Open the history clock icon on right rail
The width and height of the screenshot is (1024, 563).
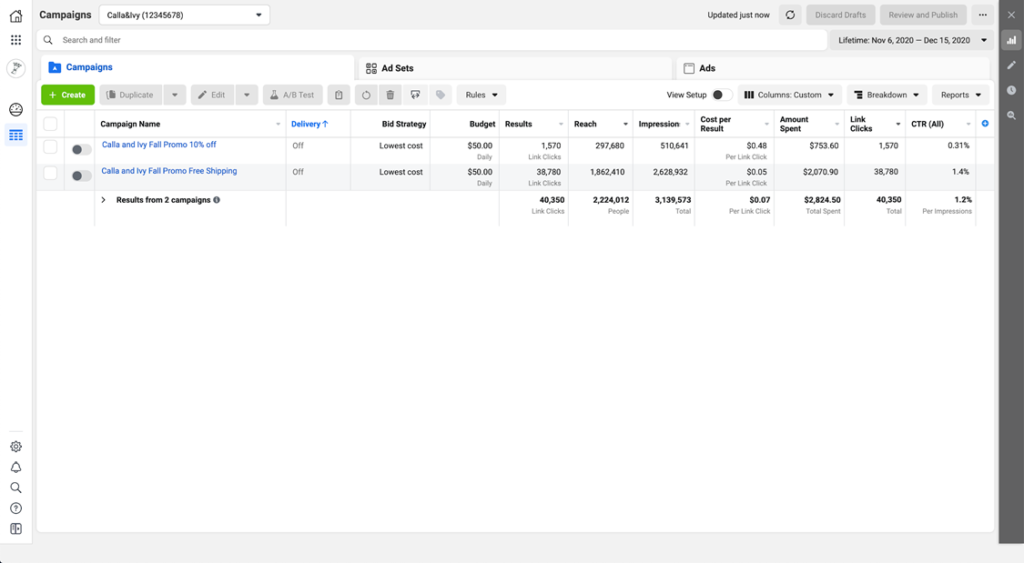tap(1011, 90)
